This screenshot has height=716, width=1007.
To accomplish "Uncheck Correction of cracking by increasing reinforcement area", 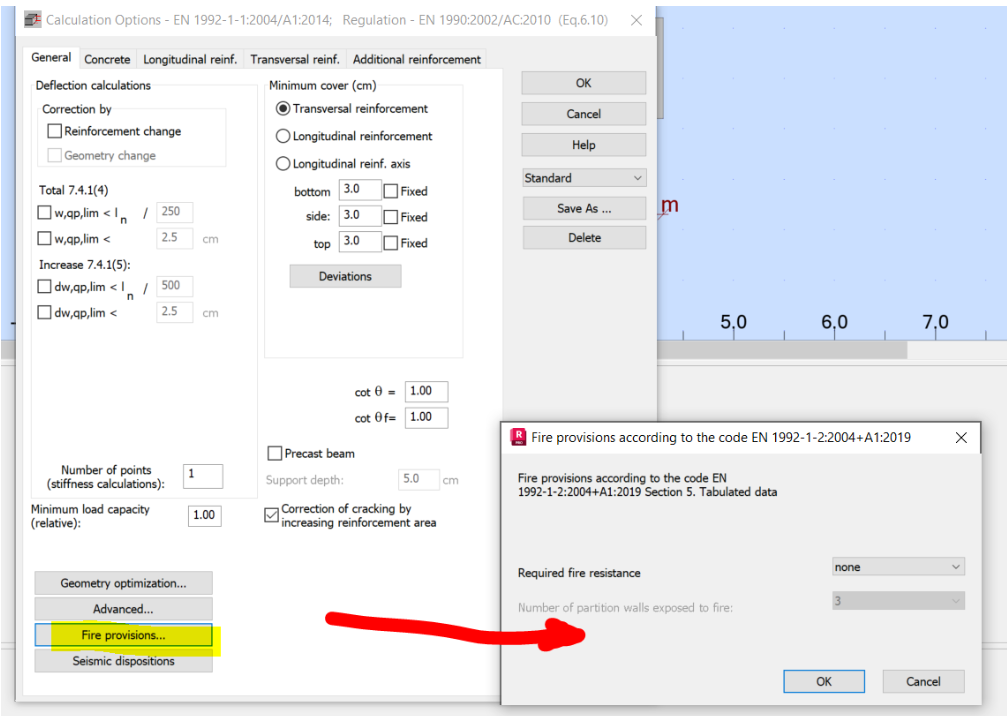I will pos(272,515).
